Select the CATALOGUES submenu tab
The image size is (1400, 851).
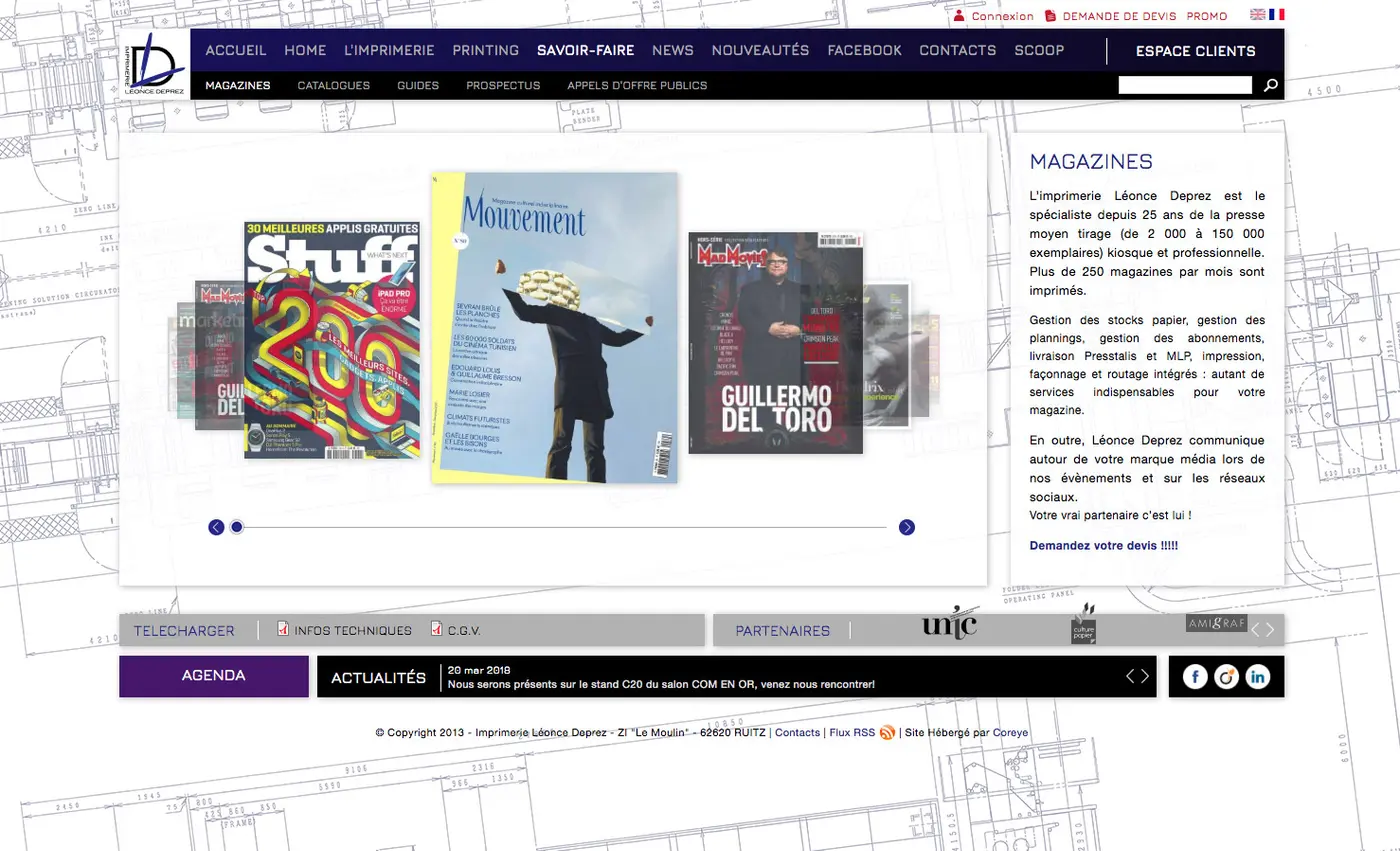click(x=334, y=85)
